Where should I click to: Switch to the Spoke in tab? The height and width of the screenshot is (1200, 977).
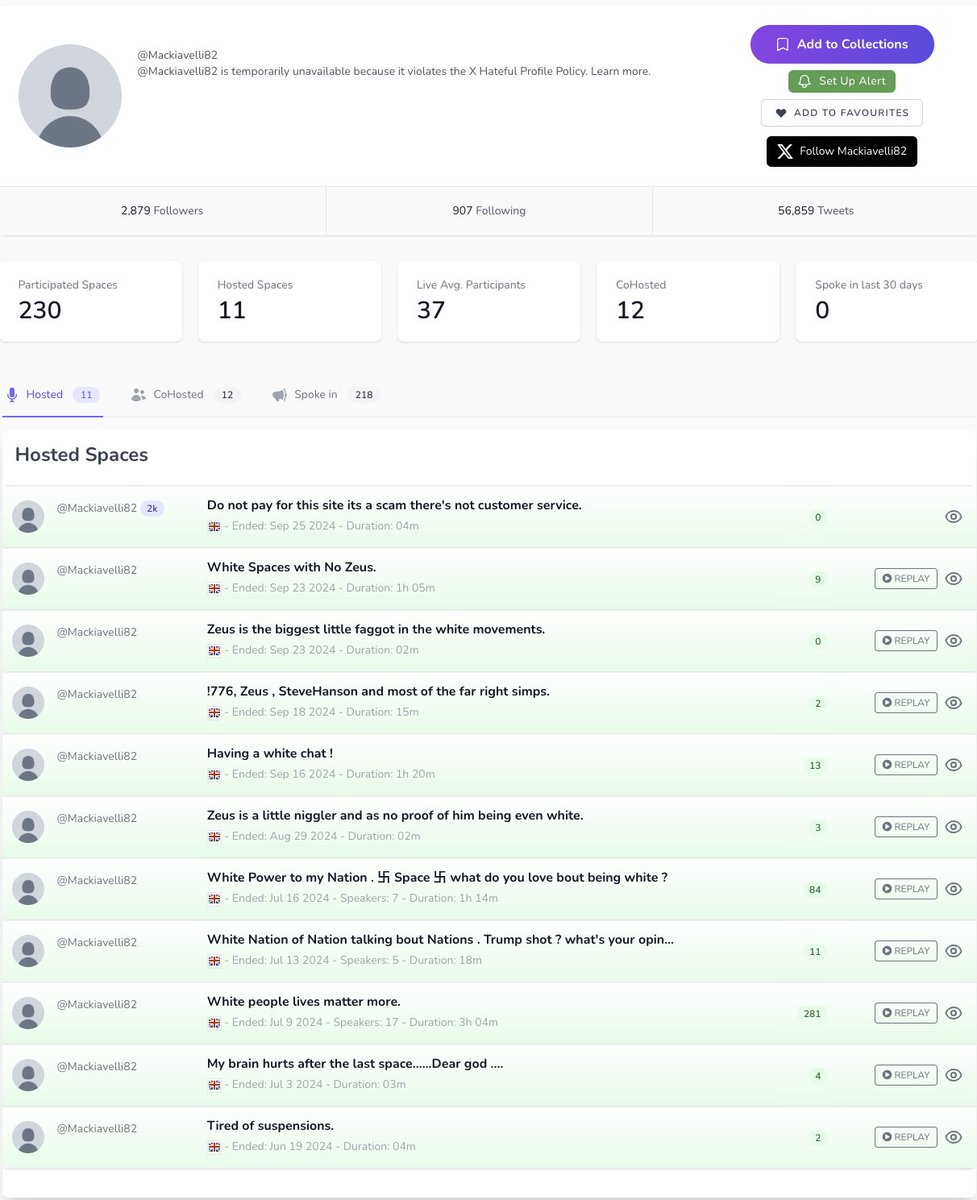[x=326, y=395]
